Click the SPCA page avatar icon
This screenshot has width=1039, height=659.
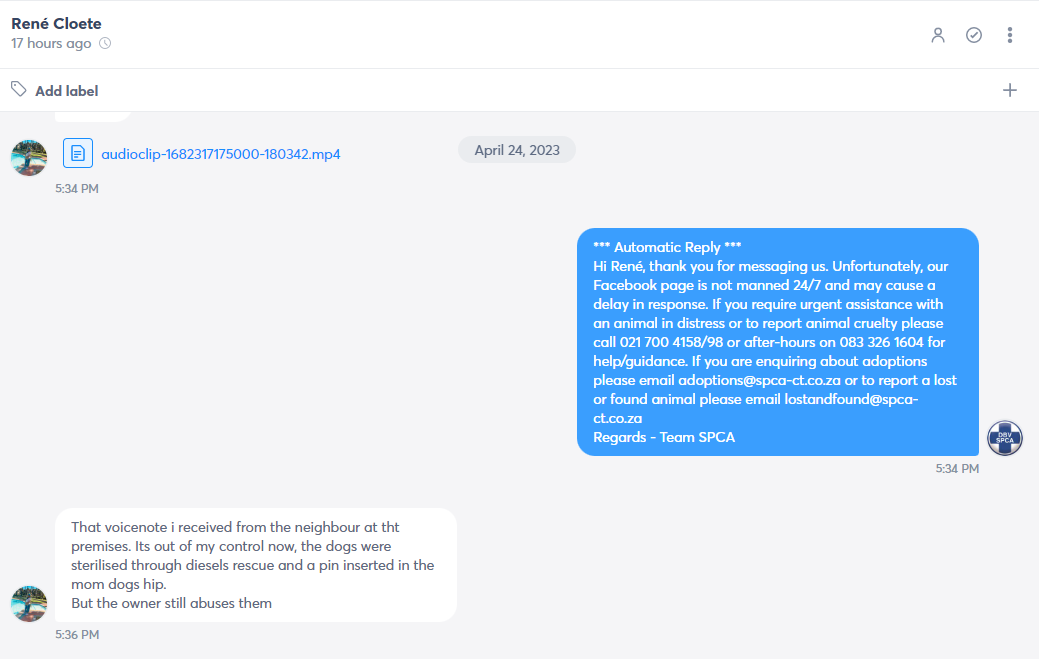1005,438
